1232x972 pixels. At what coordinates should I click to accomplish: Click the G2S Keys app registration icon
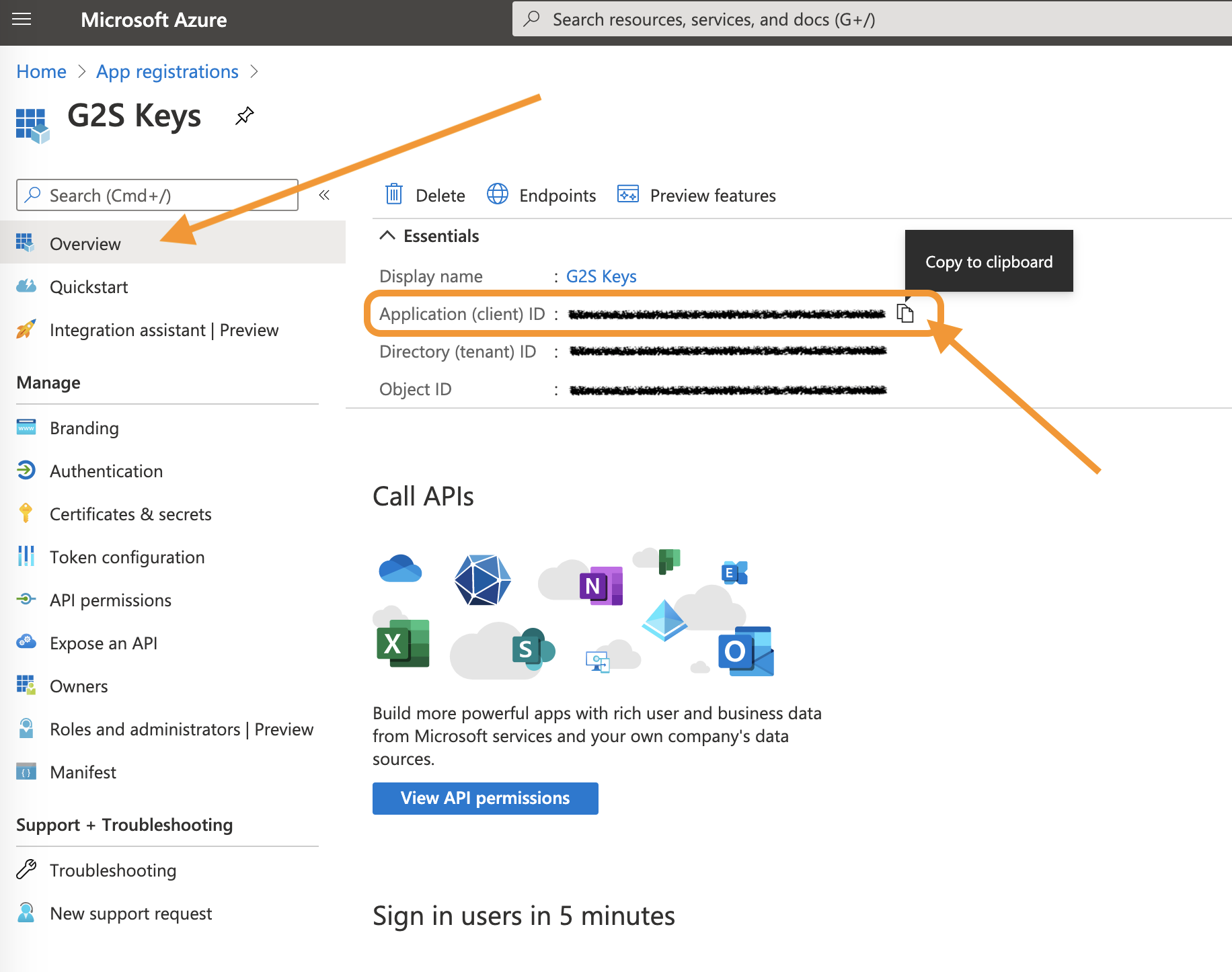click(x=32, y=126)
